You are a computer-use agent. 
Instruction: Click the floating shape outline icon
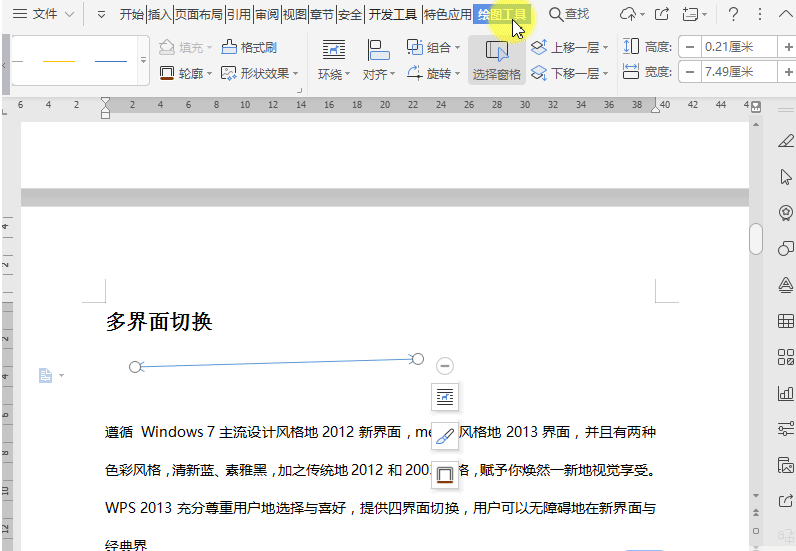coord(445,475)
